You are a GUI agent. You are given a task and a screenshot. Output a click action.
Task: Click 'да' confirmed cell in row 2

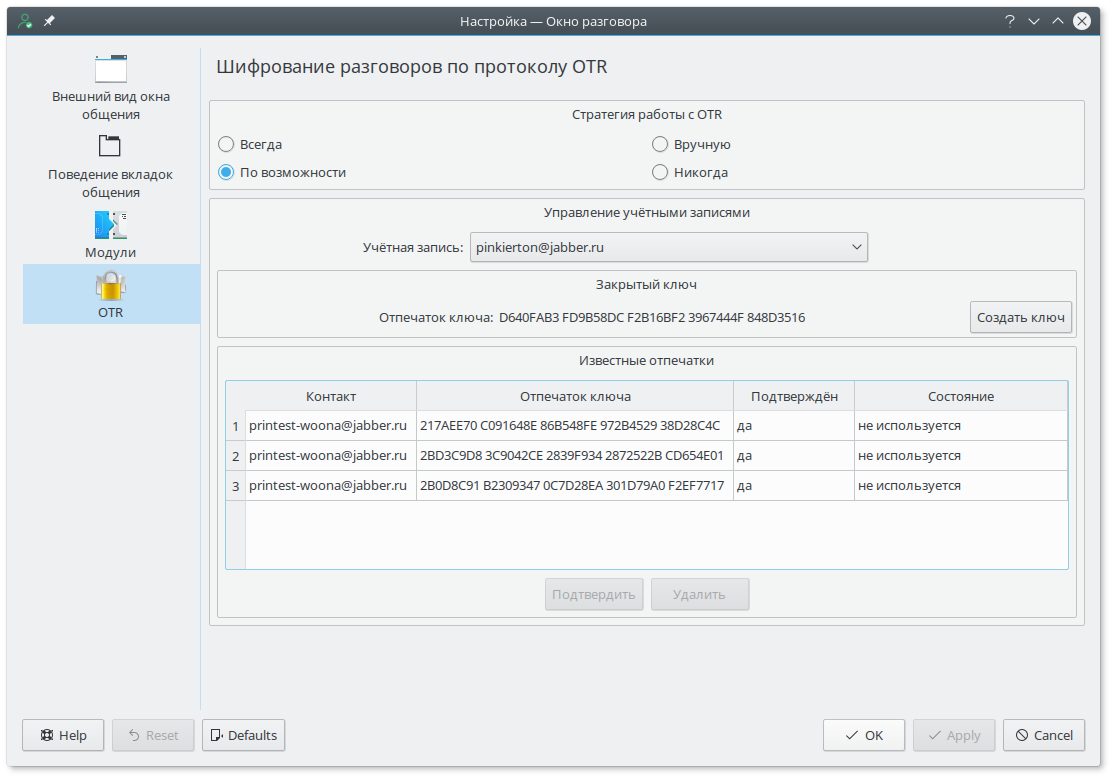click(794, 456)
